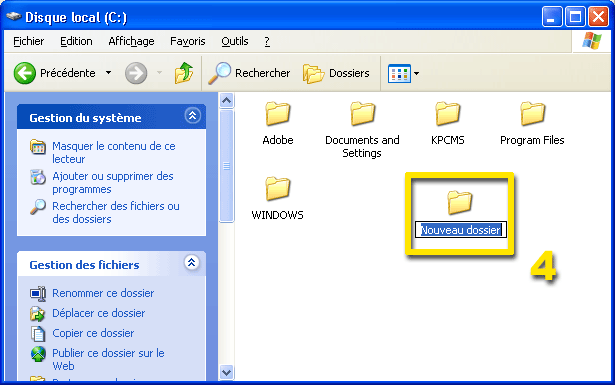The image size is (615, 385).
Task: Click Renommer ce dossier link
Action: tap(103, 293)
